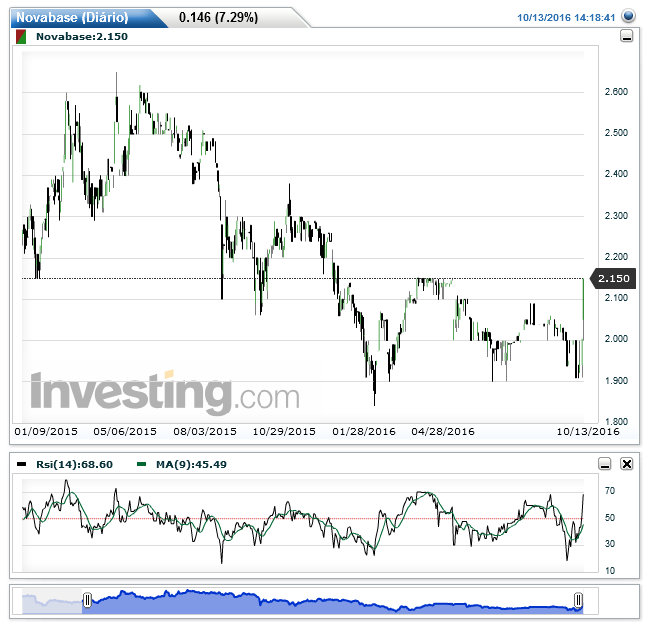
Task: Click the 2.600 price axis label
Action: [x=616, y=92]
